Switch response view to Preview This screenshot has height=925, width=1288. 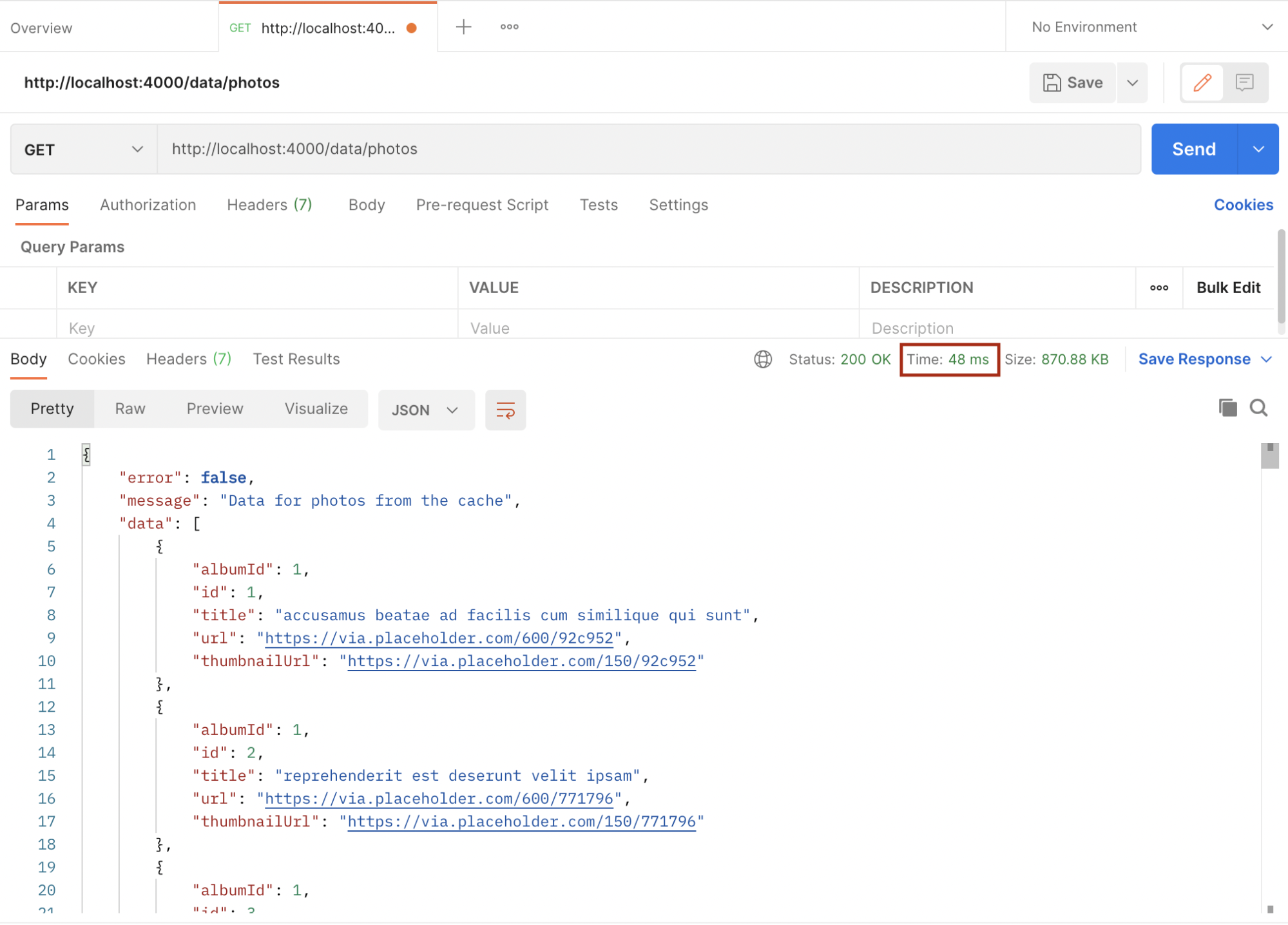coord(215,408)
